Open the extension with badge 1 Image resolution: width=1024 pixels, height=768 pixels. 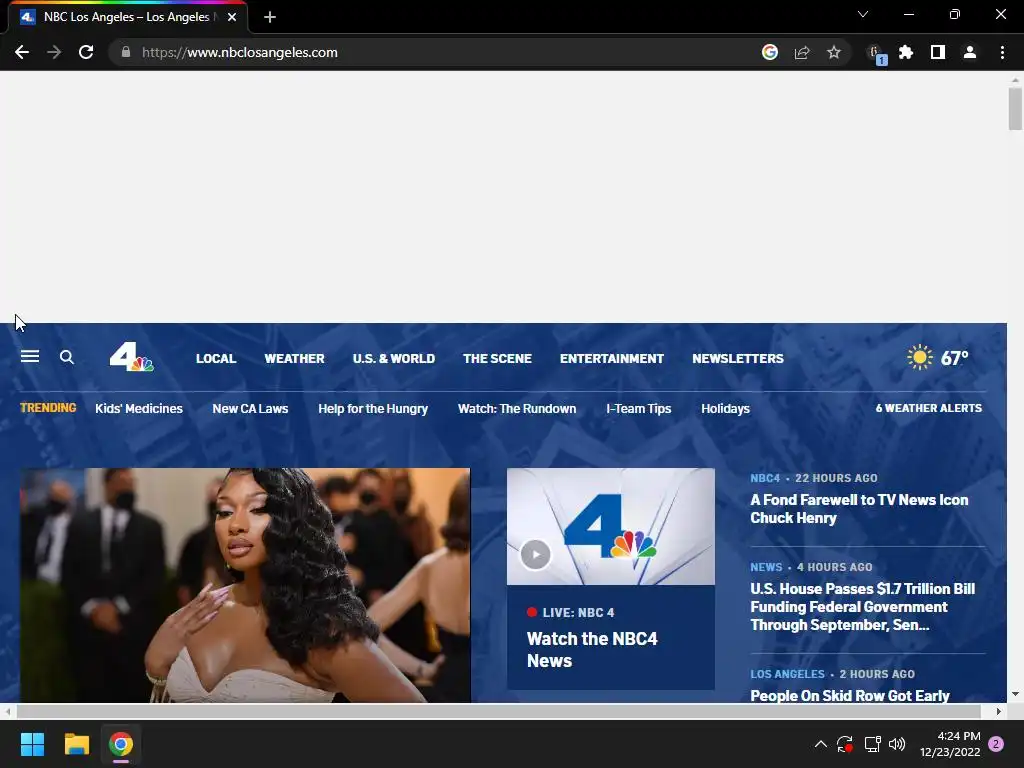coord(876,54)
